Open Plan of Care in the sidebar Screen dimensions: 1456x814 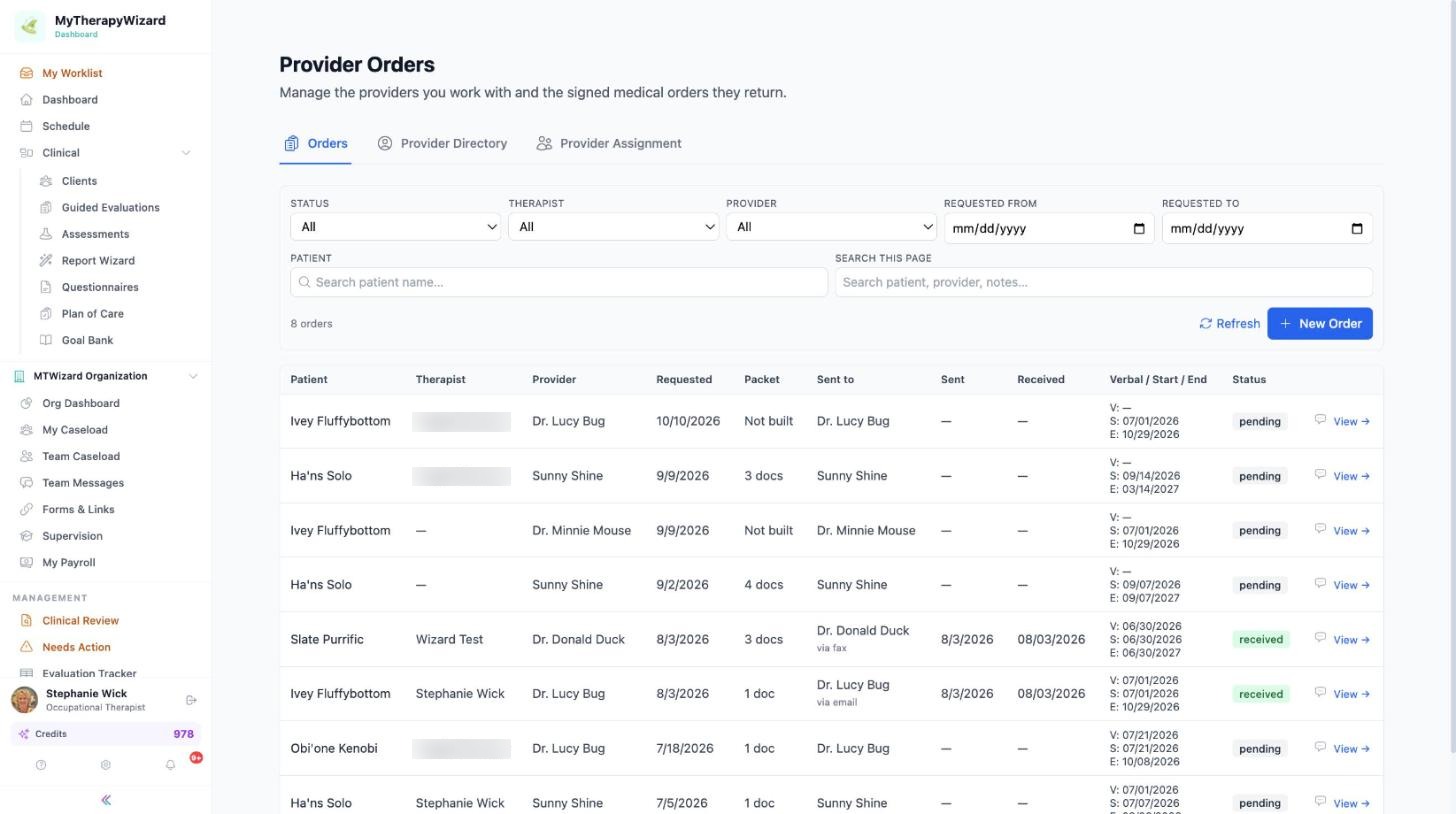pyautogui.click(x=92, y=313)
